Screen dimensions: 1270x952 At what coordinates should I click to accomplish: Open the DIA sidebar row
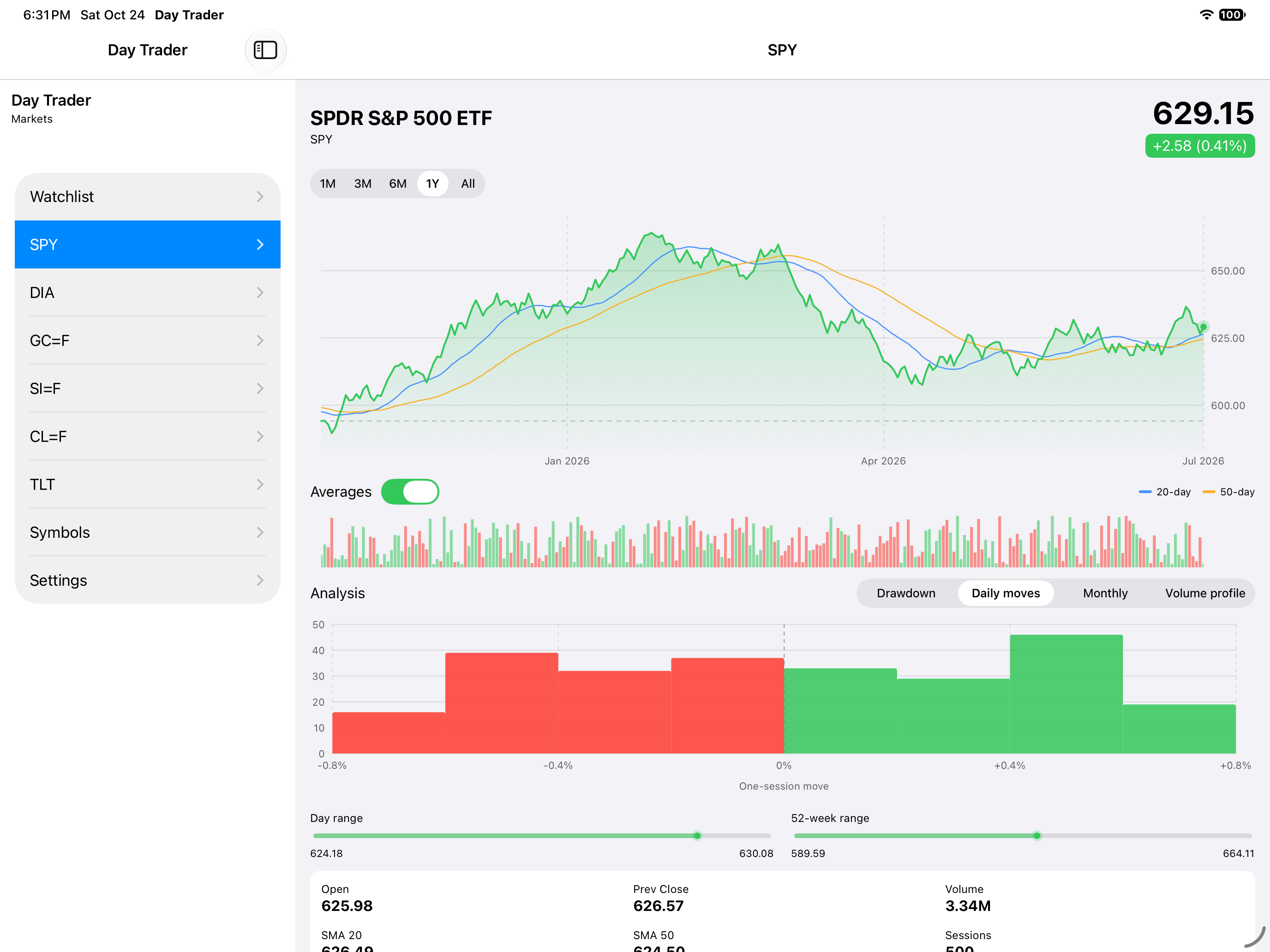click(x=148, y=293)
